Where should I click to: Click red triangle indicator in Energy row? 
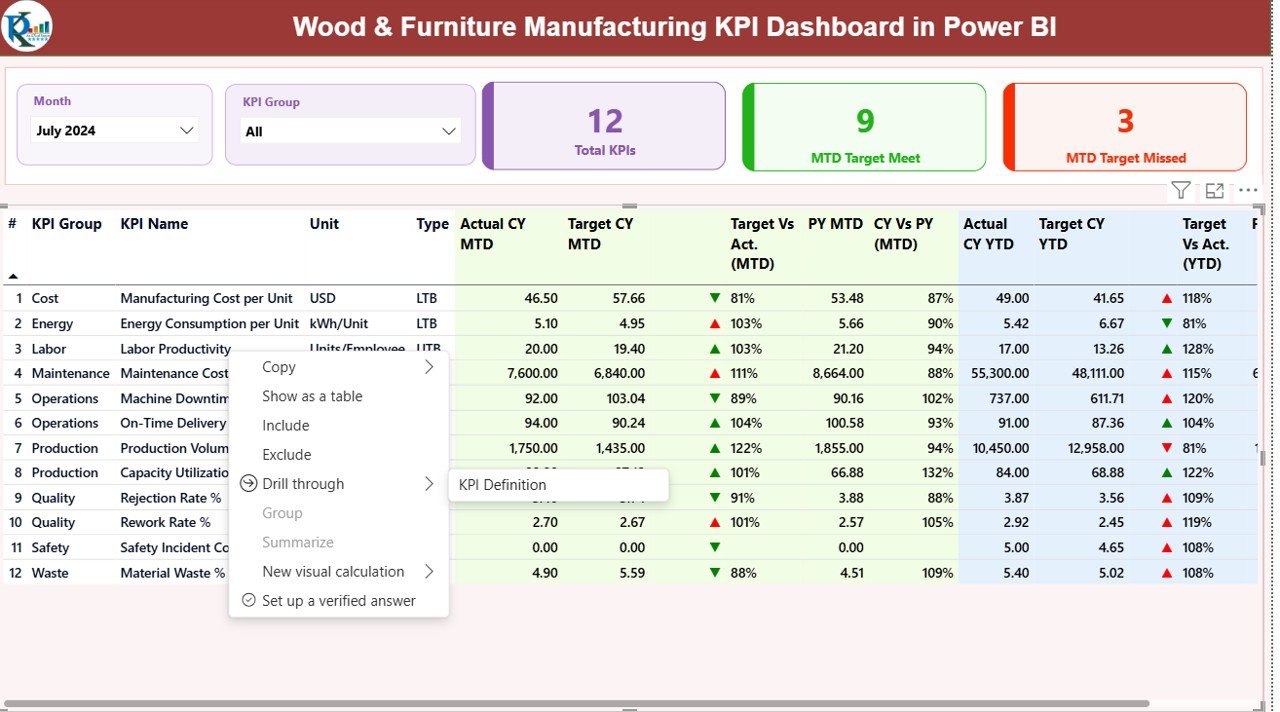[x=714, y=324]
